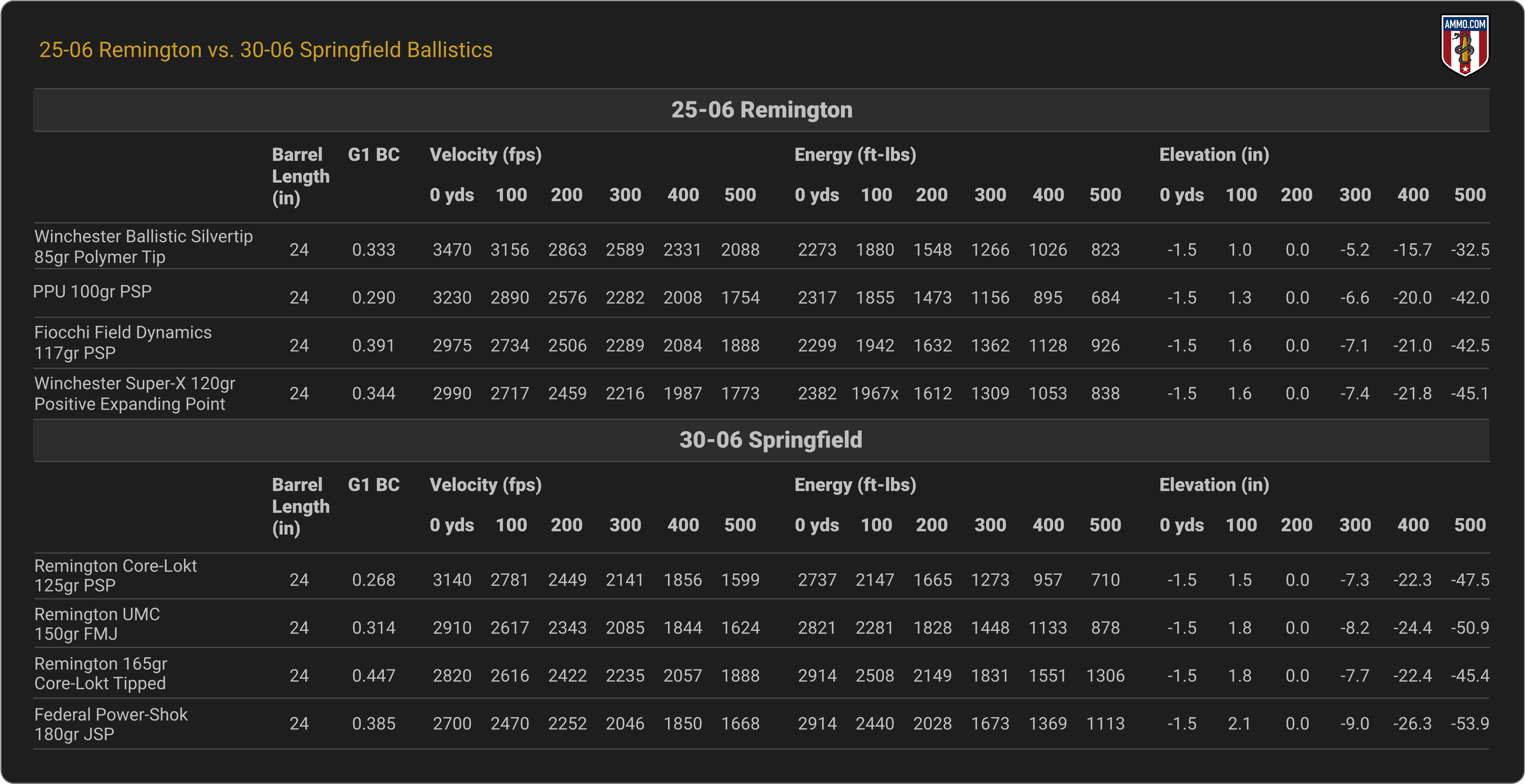Click the 25-06 table 'Energy (ft-lbs)' header
Viewport: 1525px width, 784px height.
(x=855, y=155)
